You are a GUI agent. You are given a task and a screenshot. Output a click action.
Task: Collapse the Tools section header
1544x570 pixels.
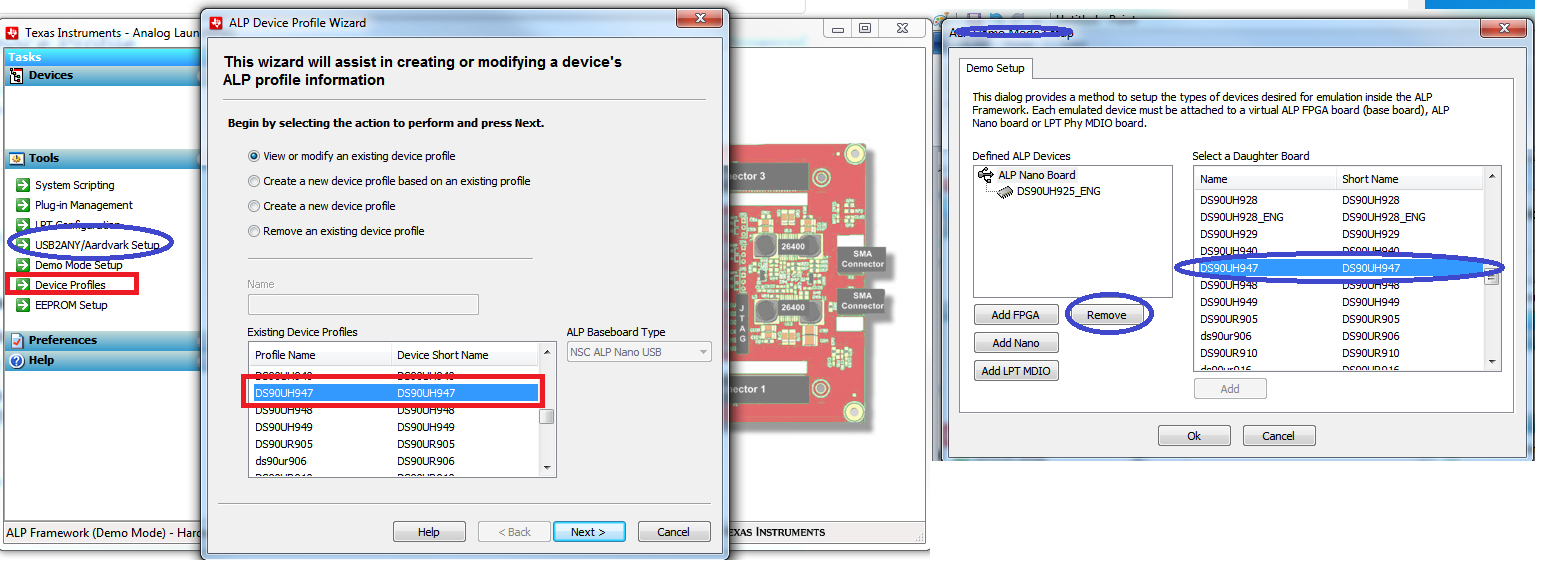(x=102, y=158)
